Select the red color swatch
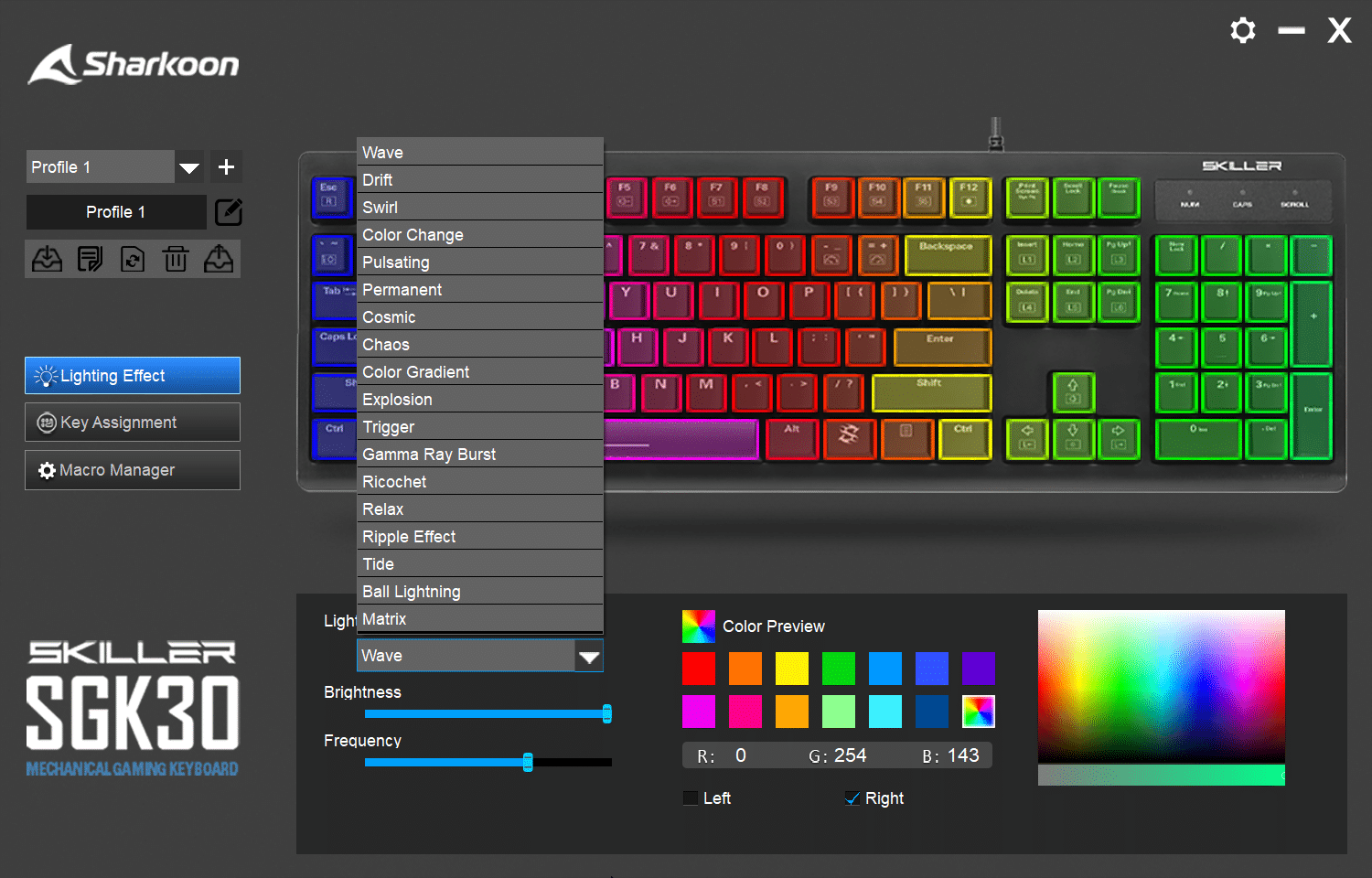1372x878 pixels. tap(699, 669)
